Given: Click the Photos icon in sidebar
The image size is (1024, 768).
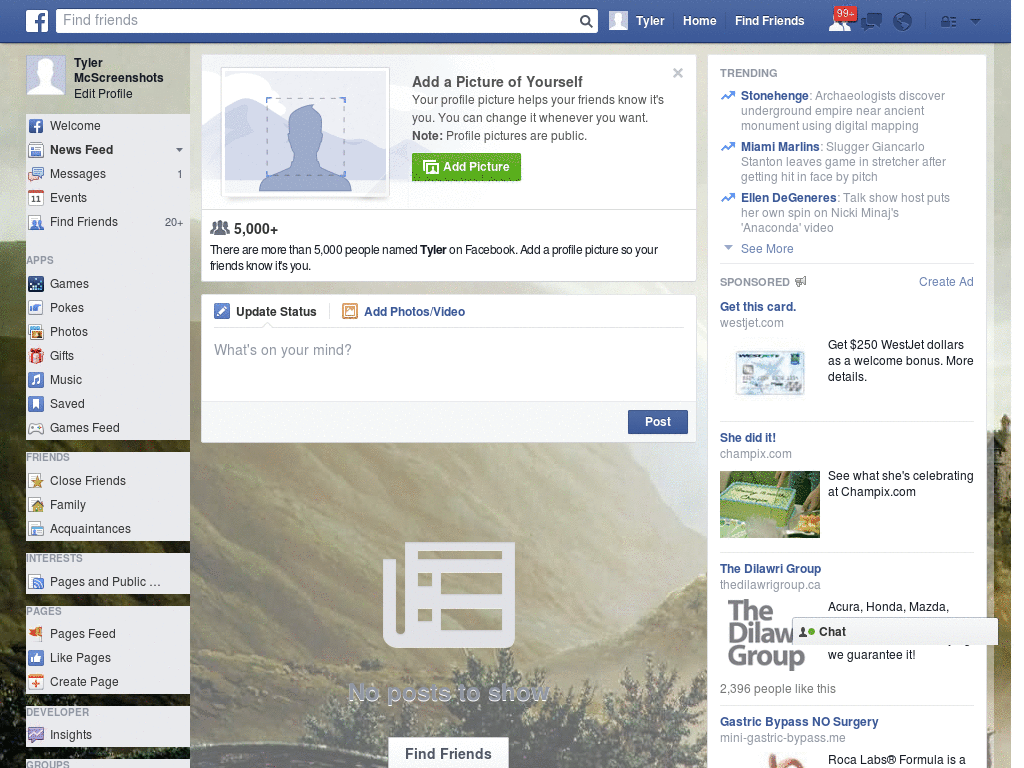Looking at the screenshot, I should (36, 332).
